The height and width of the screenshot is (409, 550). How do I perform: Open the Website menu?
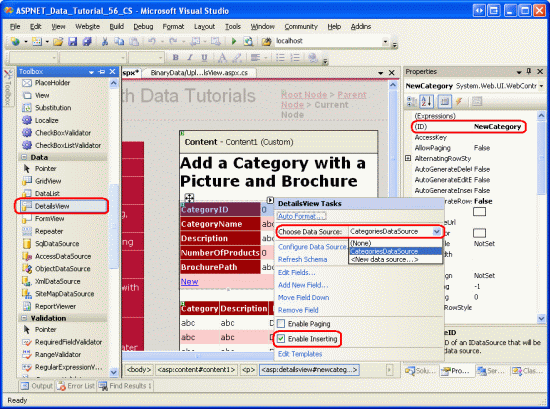[x=87, y=27]
